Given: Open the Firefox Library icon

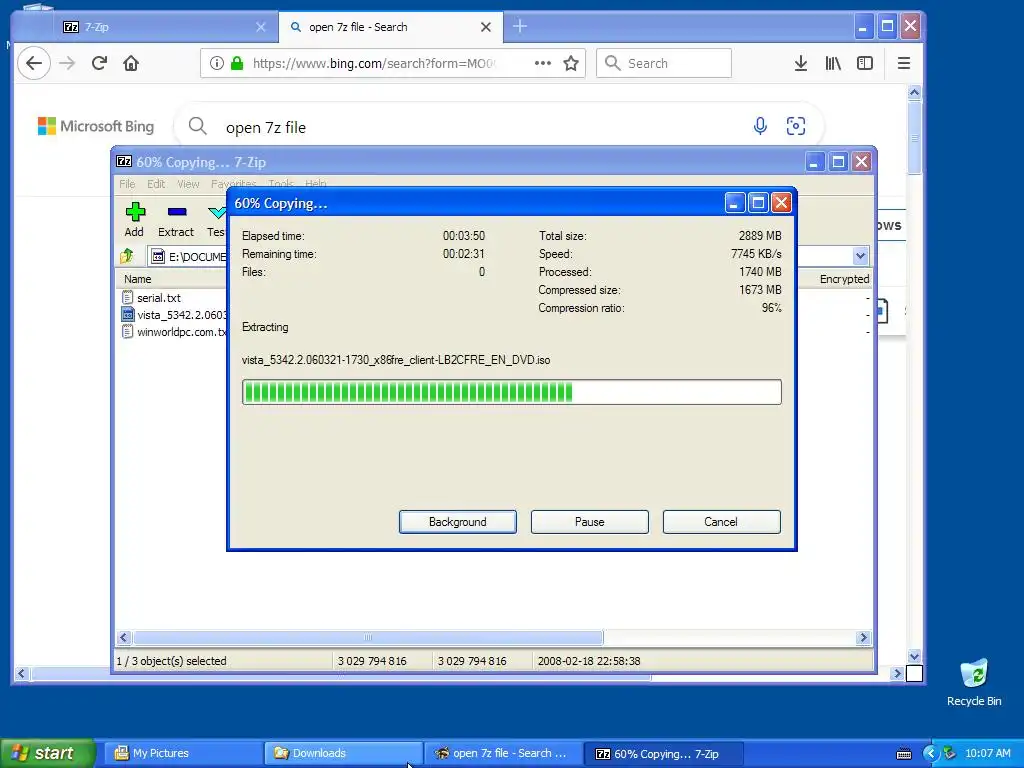Looking at the screenshot, I should 833,63.
